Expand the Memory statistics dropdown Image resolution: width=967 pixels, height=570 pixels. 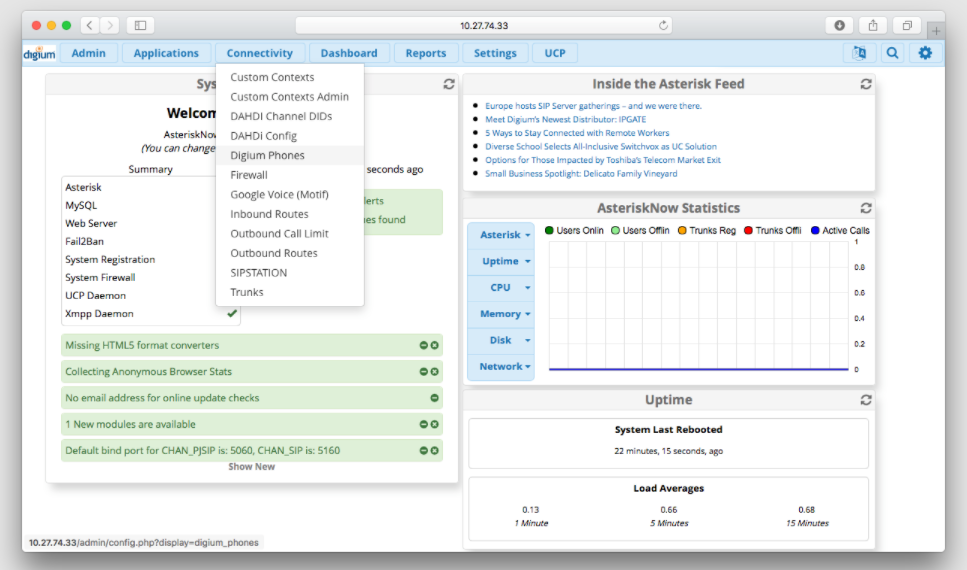pos(501,314)
